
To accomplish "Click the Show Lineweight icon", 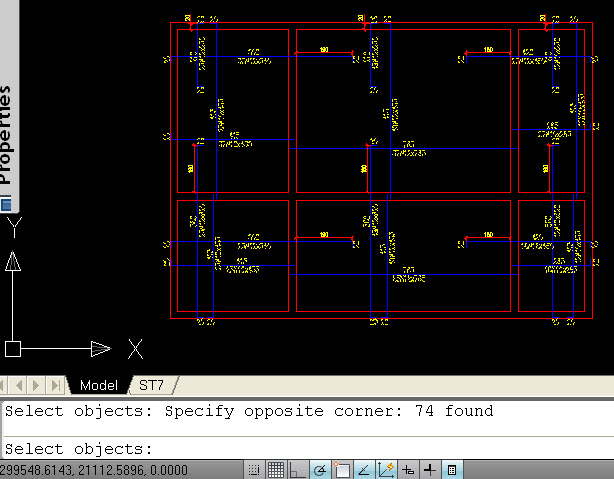I will (430, 470).
